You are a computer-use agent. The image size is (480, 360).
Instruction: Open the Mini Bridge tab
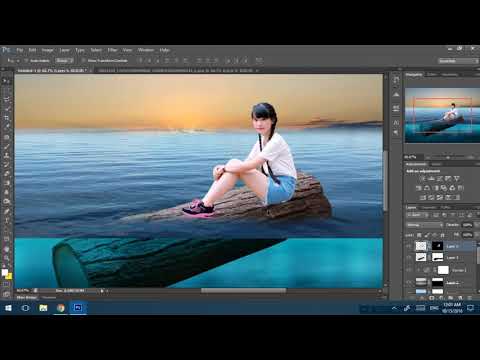pyautogui.click(x=27, y=297)
